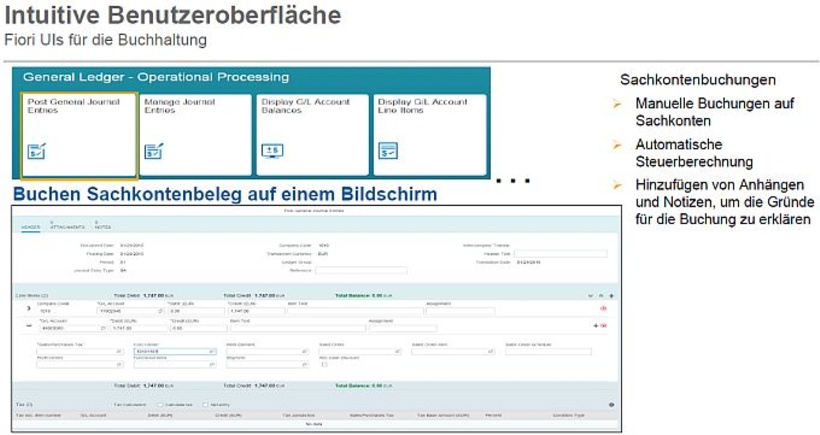
Task: Collapse all line items via header arrow icon
Action: pyautogui.click(x=601, y=296)
